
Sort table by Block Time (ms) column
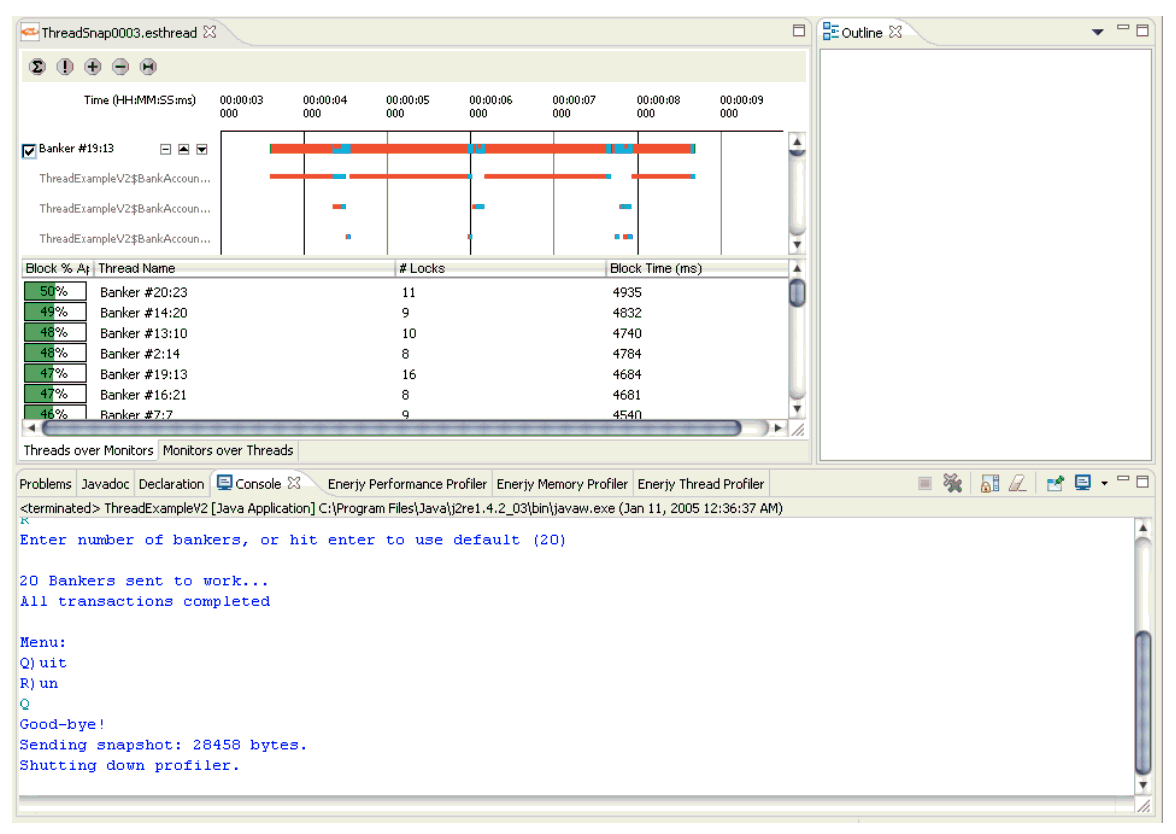tap(656, 268)
